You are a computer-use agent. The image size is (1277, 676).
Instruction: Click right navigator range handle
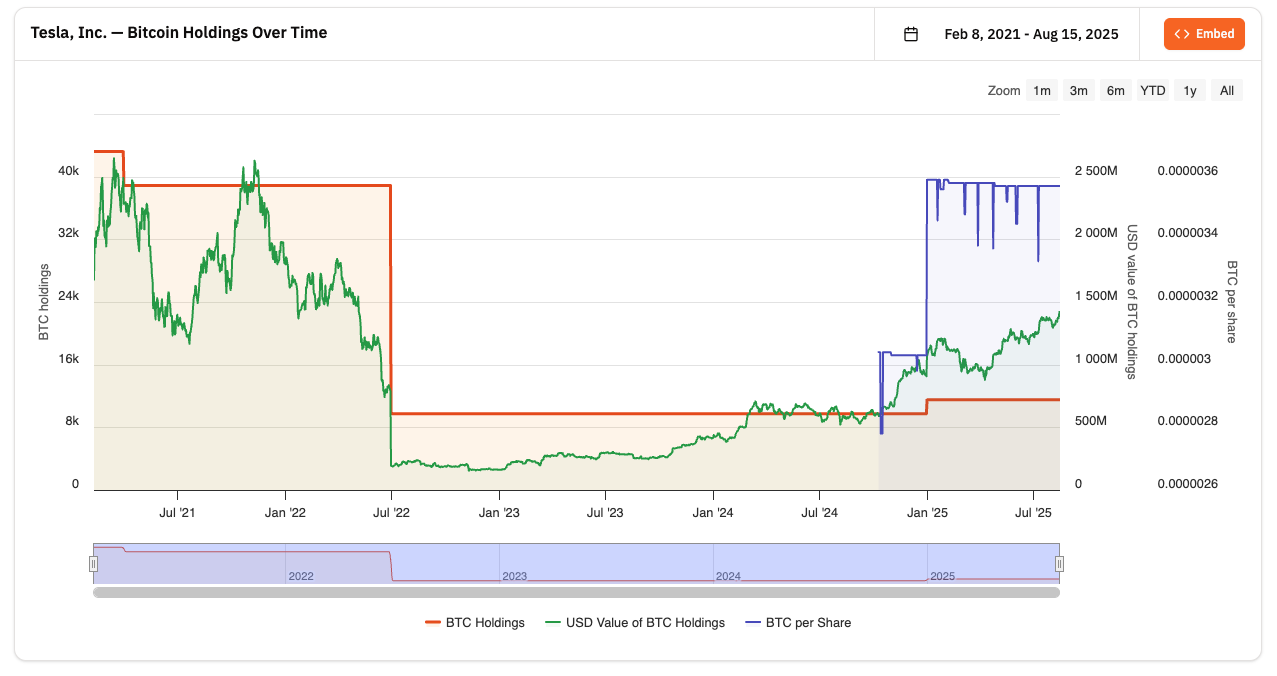tap(1060, 564)
